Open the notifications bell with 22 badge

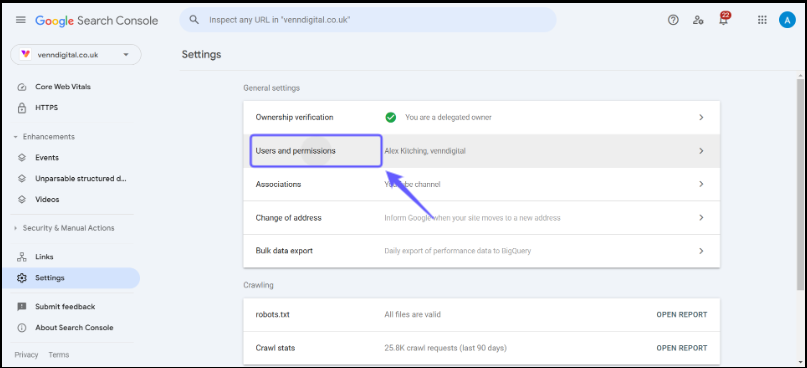click(724, 19)
